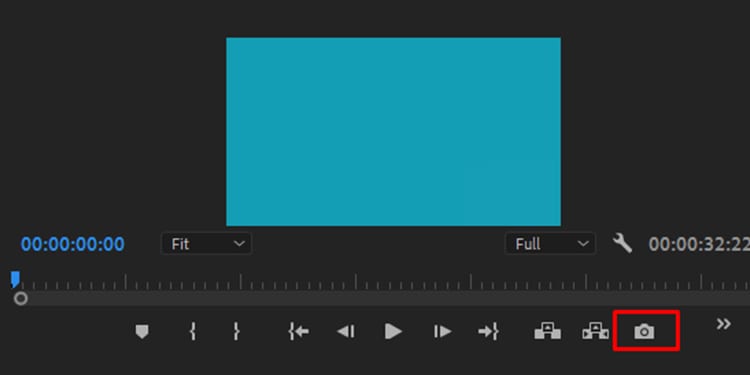Play the sequence
750x375 pixels.
click(393, 331)
